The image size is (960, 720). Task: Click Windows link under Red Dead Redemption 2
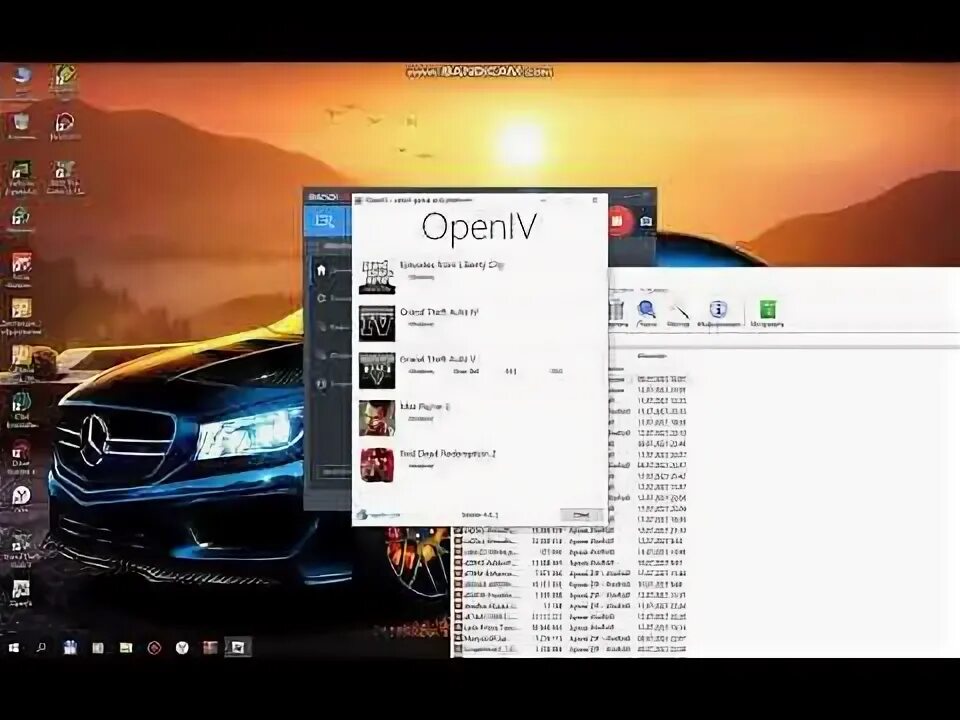421,466
